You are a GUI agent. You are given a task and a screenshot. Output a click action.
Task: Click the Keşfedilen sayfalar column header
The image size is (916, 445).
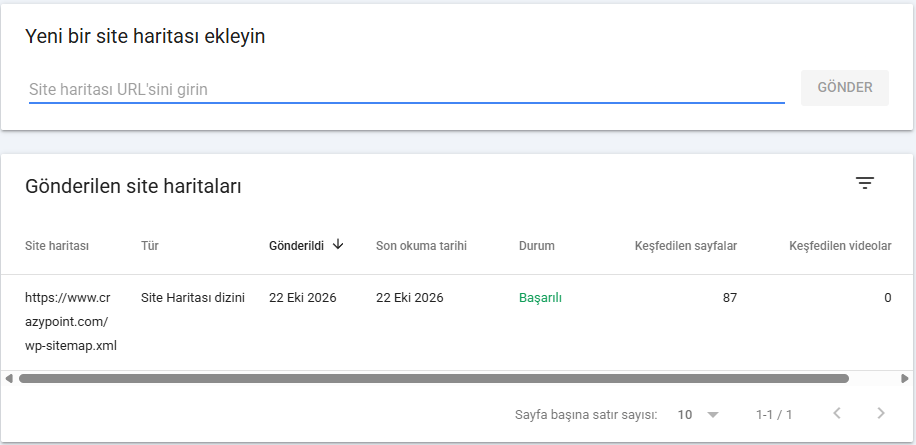point(686,246)
